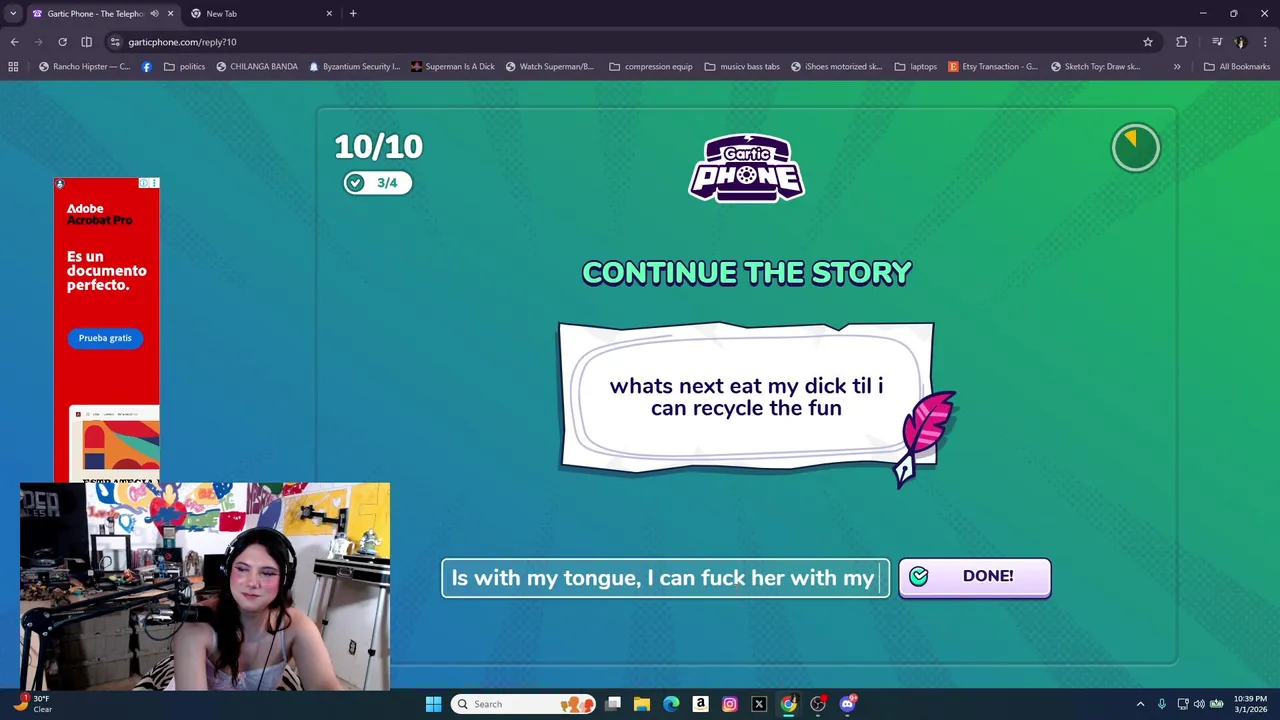1280x720 pixels.
Task: Launch Microsoft Edge from taskbar
Action: pos(671,704)
